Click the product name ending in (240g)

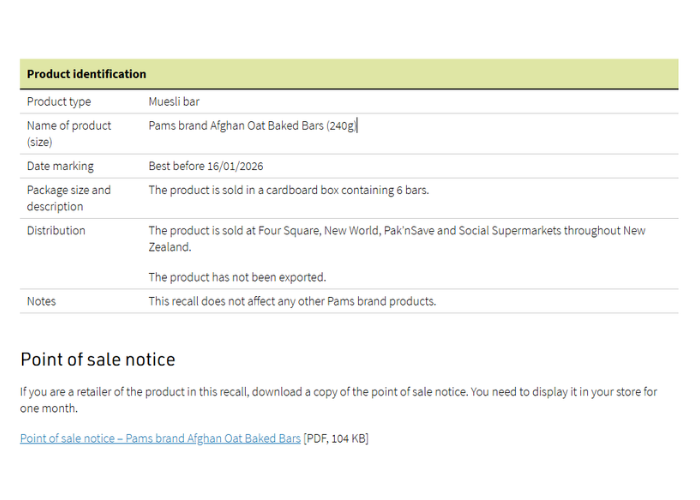tap(252, 125)
